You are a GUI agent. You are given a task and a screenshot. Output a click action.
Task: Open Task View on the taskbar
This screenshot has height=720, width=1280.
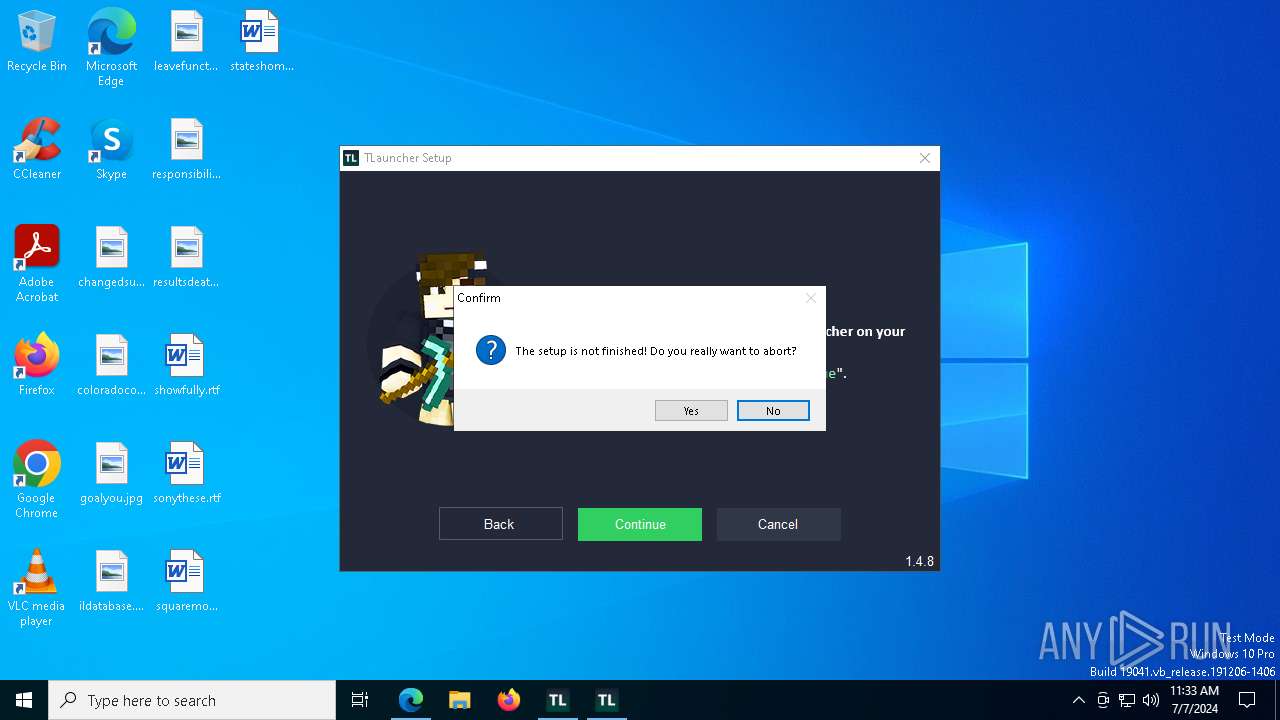(x=360, y=700)
